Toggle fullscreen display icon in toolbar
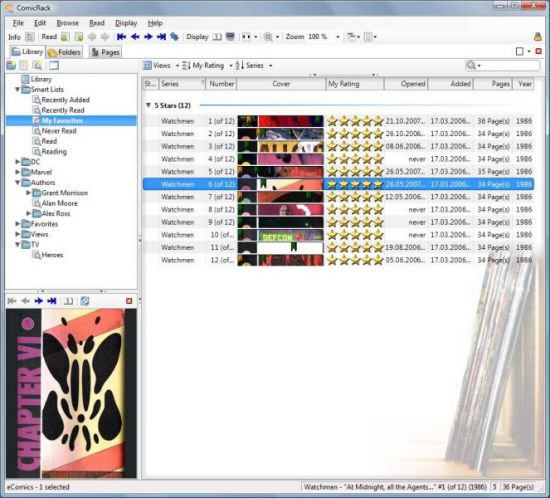Viewport: 550px width, 498px height. pyautogui.click(x=230, y=36)
